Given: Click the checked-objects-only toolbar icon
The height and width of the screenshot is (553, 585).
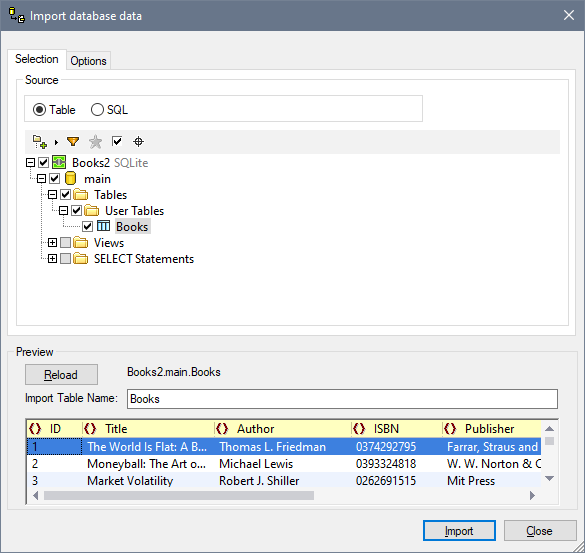Looking at the screenshot, I should click(117, 141).
